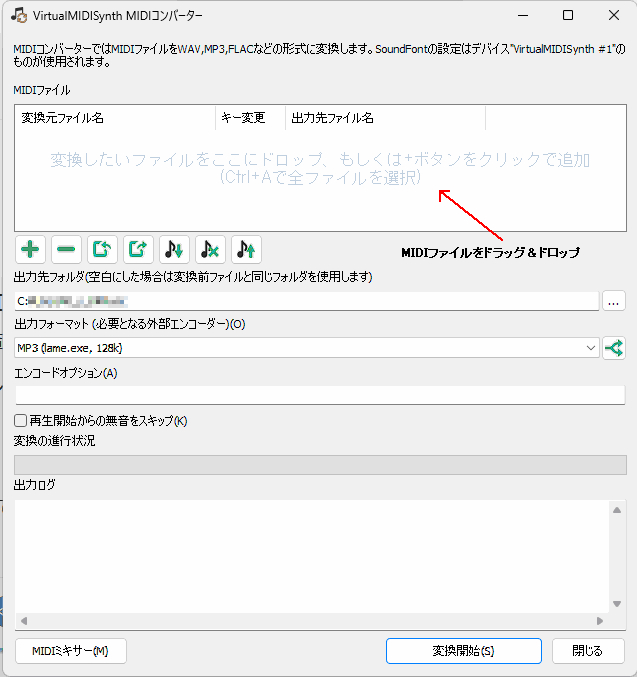Click inside the エンコードオプション field
This screenshot has width=637, height=677.
click(x=320, y=395)
